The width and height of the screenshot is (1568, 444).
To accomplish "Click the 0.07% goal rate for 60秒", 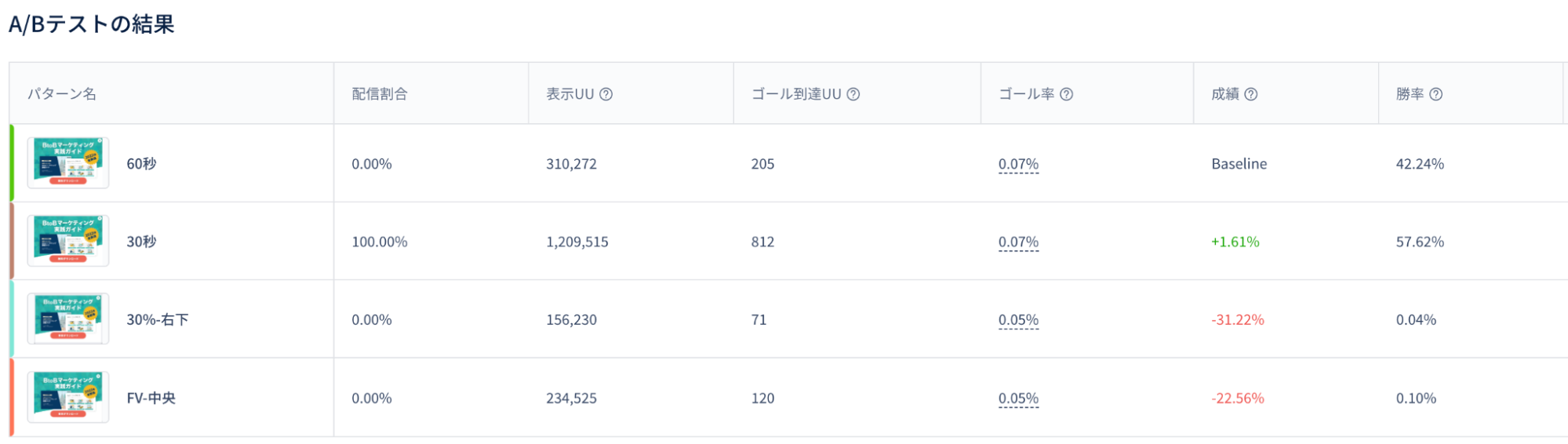I will 1018,164.
